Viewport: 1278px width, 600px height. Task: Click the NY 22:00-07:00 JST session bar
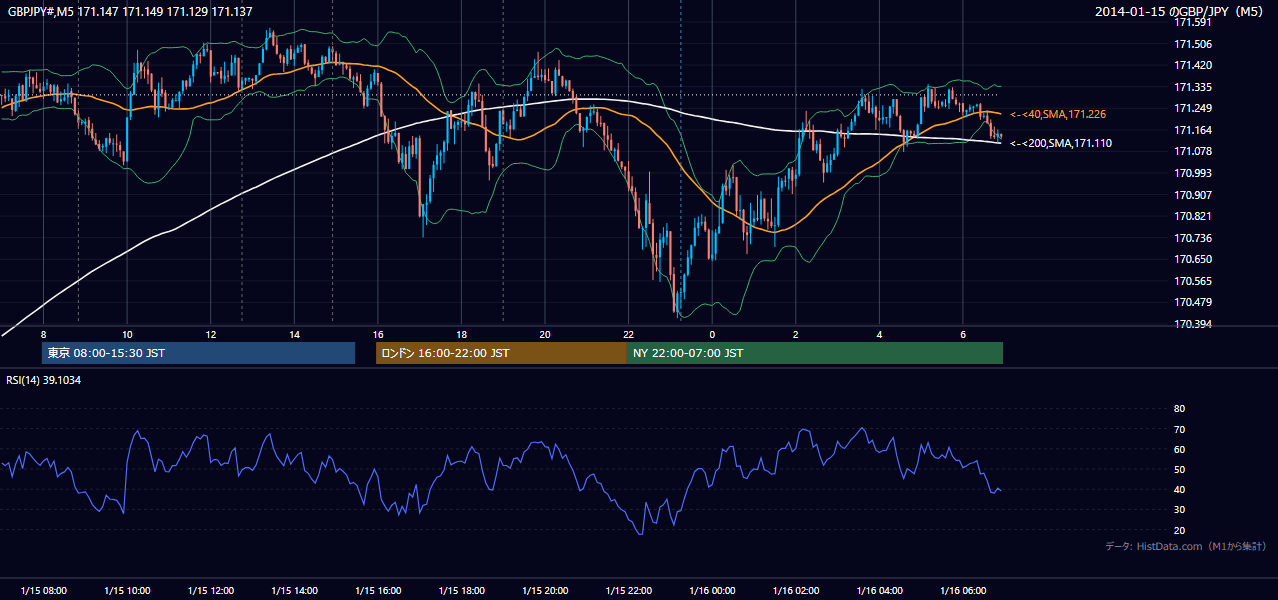(x=815, y=353)
